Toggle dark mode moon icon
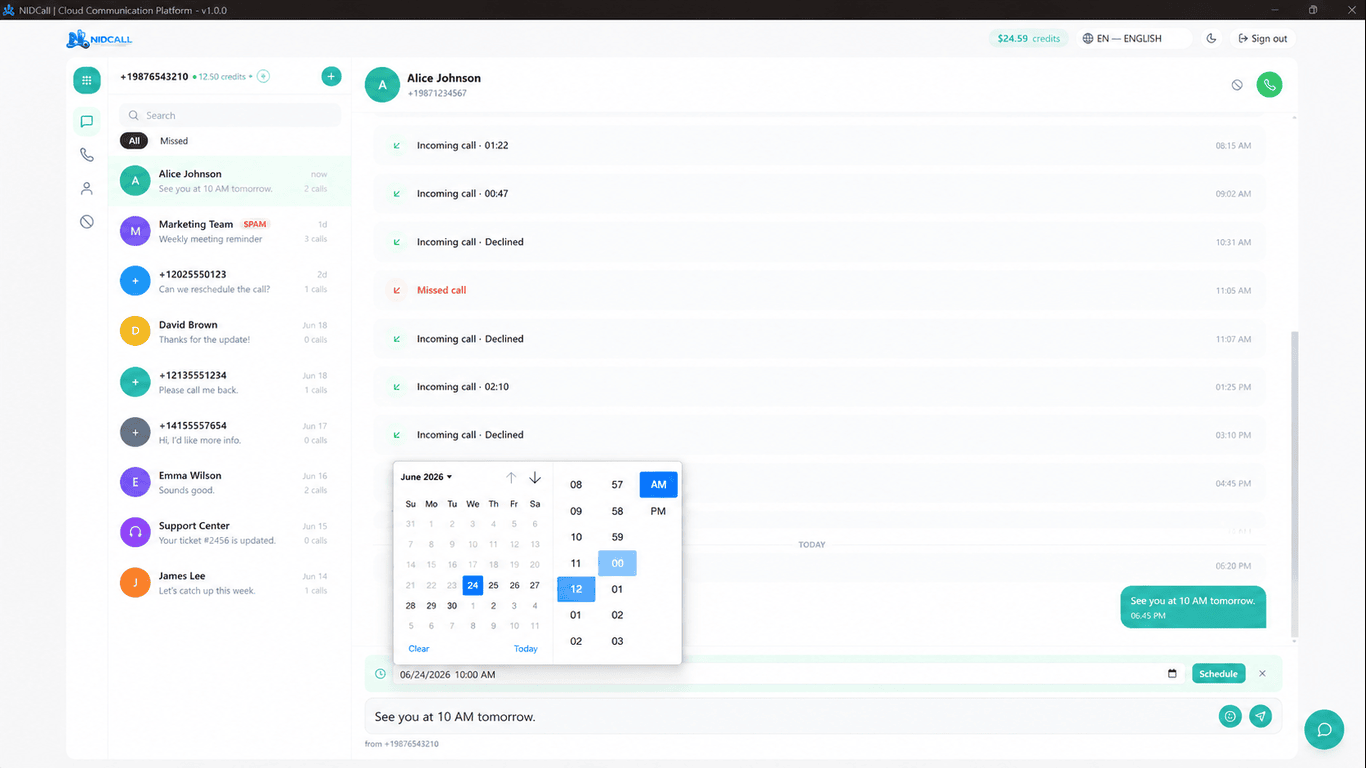The height and width of the screenshot is (768, 1366). click(x=1212, y=39)
